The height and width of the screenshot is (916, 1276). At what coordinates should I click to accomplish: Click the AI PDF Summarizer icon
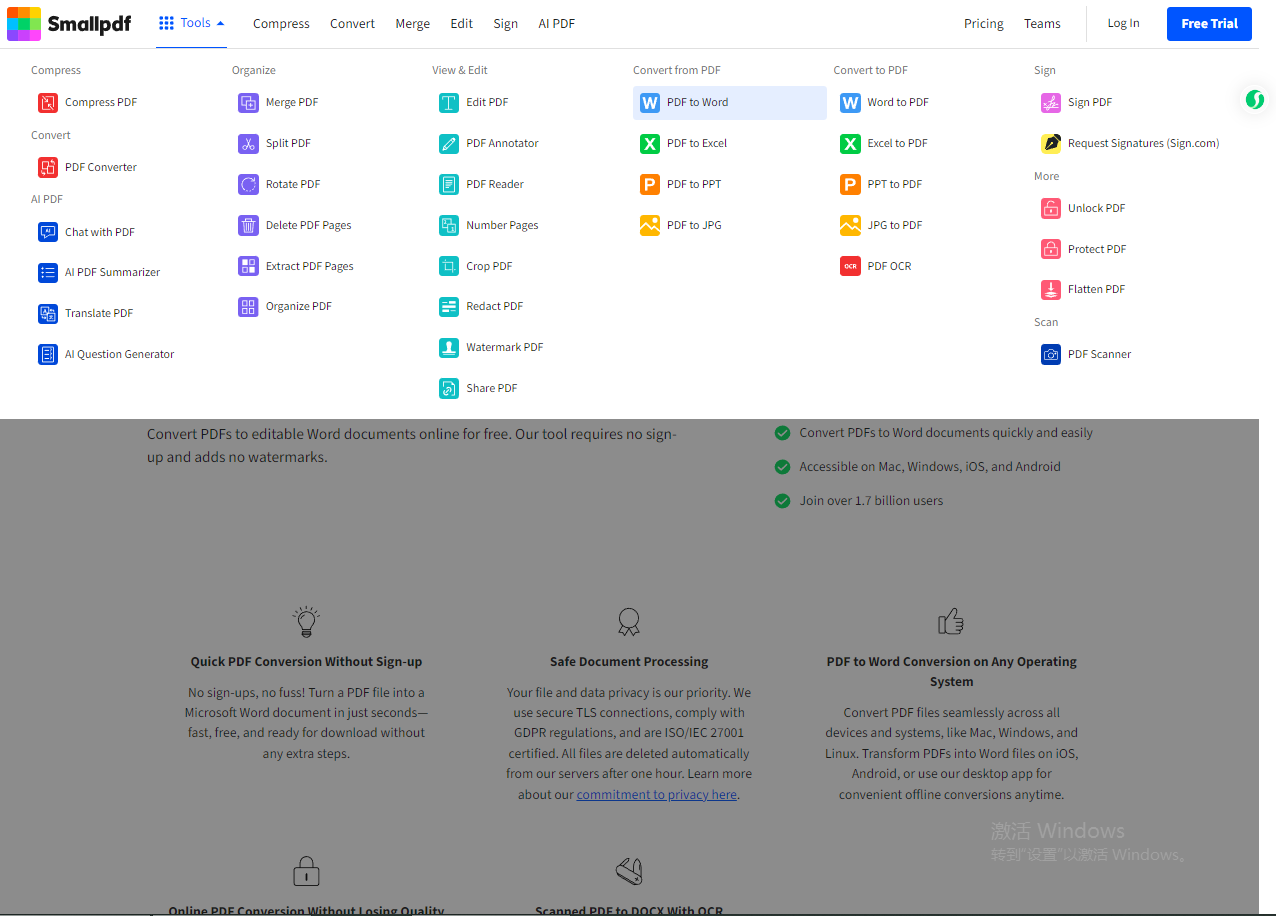(48, 272)
